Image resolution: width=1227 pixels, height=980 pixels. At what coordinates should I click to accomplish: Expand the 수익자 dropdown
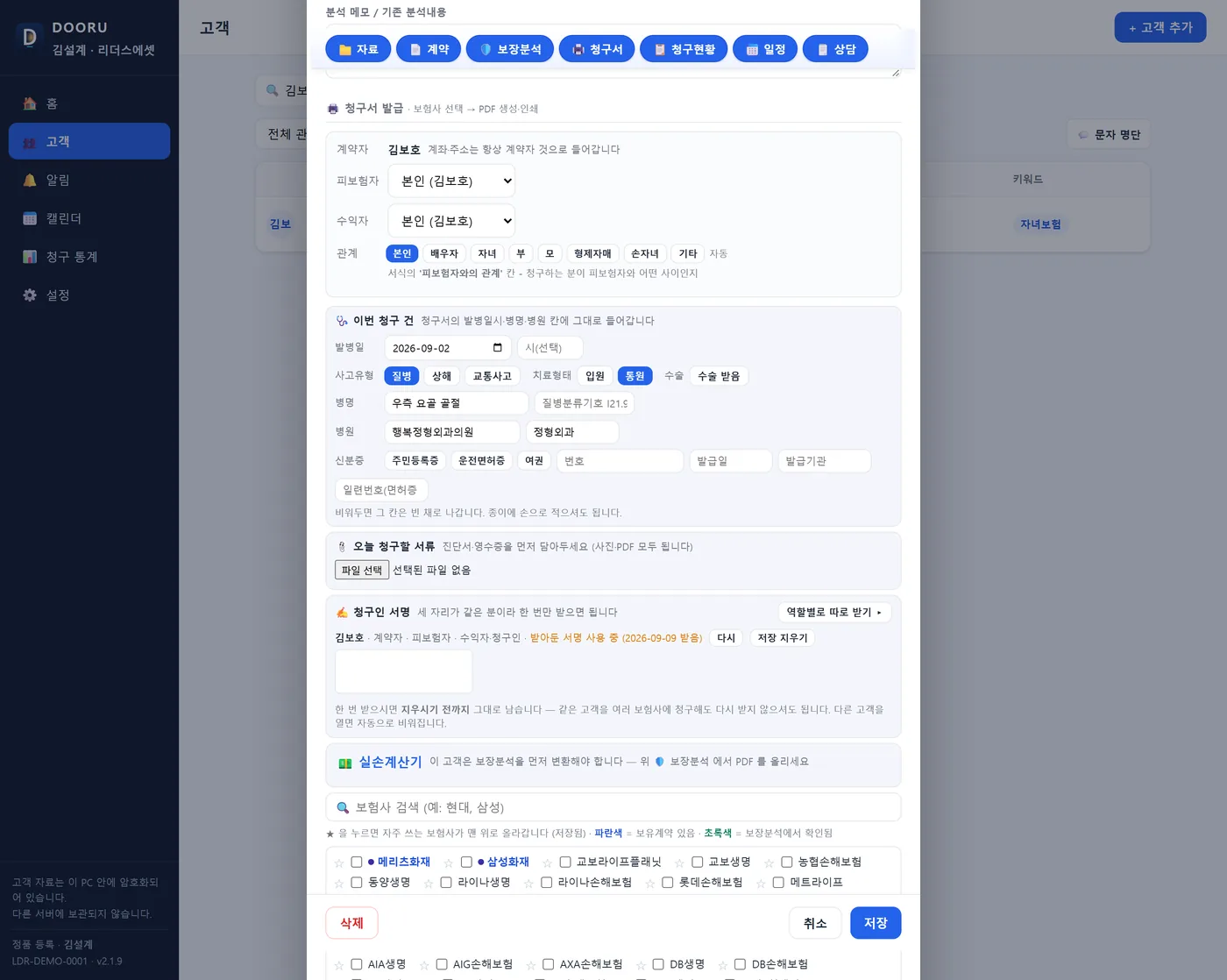tap(451, 221)
